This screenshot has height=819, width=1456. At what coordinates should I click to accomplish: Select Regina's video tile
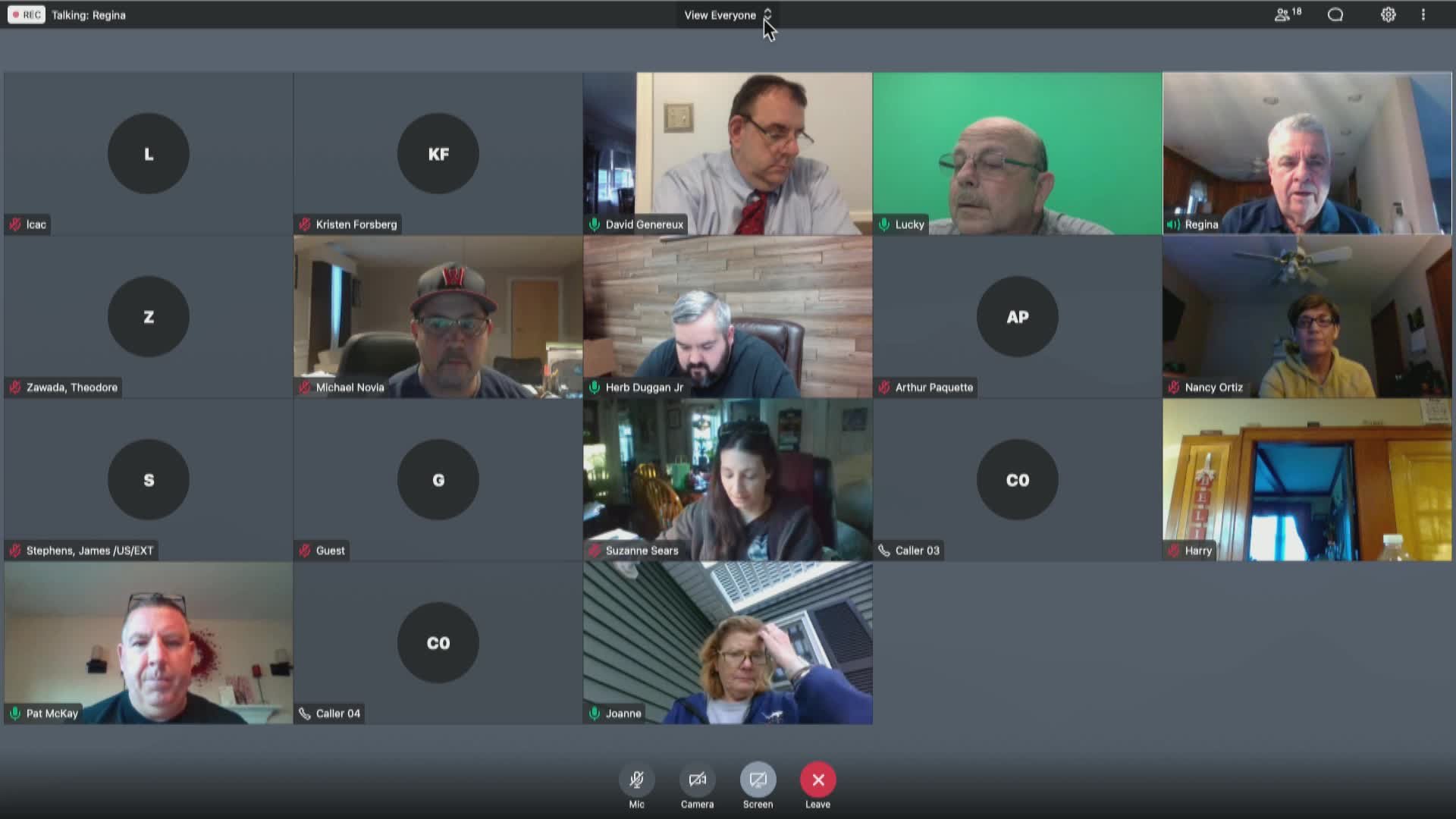coord(1307,153)
